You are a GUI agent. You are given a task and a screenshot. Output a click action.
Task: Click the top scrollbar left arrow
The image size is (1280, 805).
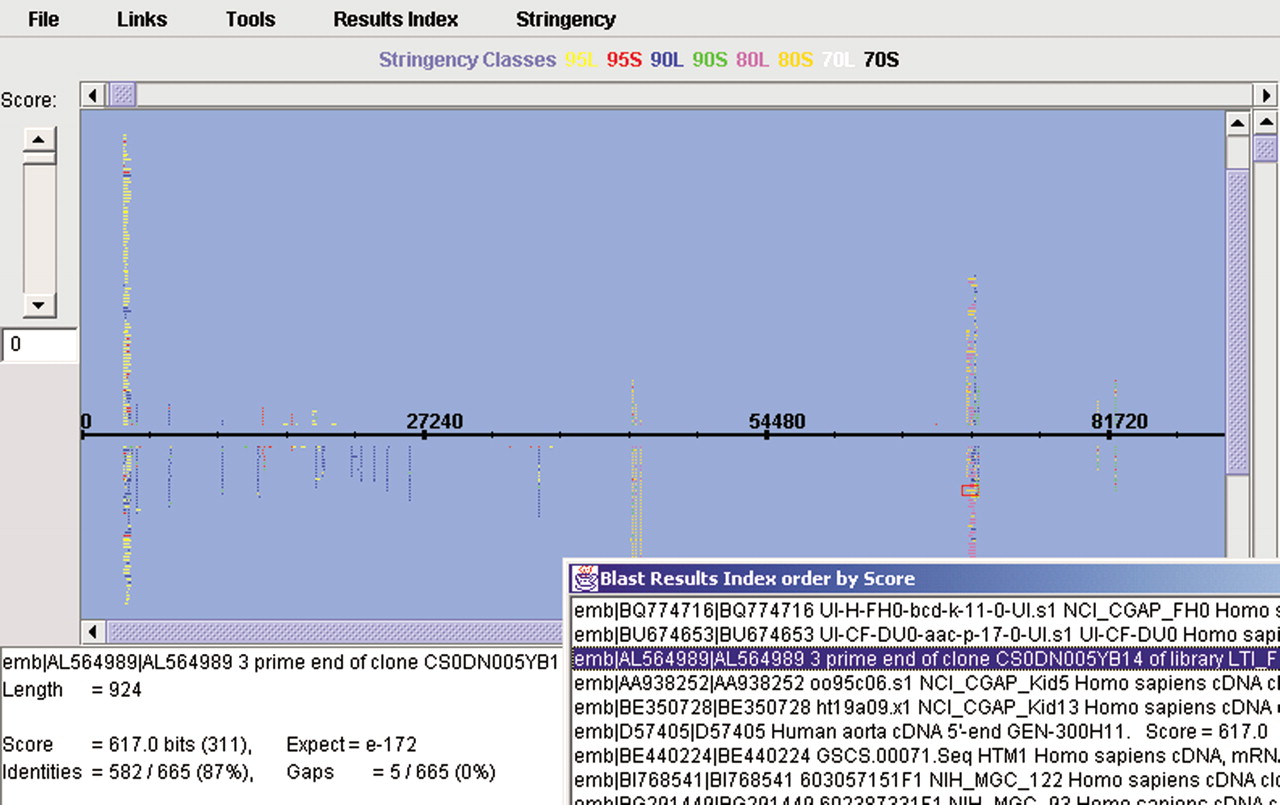pos(93,95)
